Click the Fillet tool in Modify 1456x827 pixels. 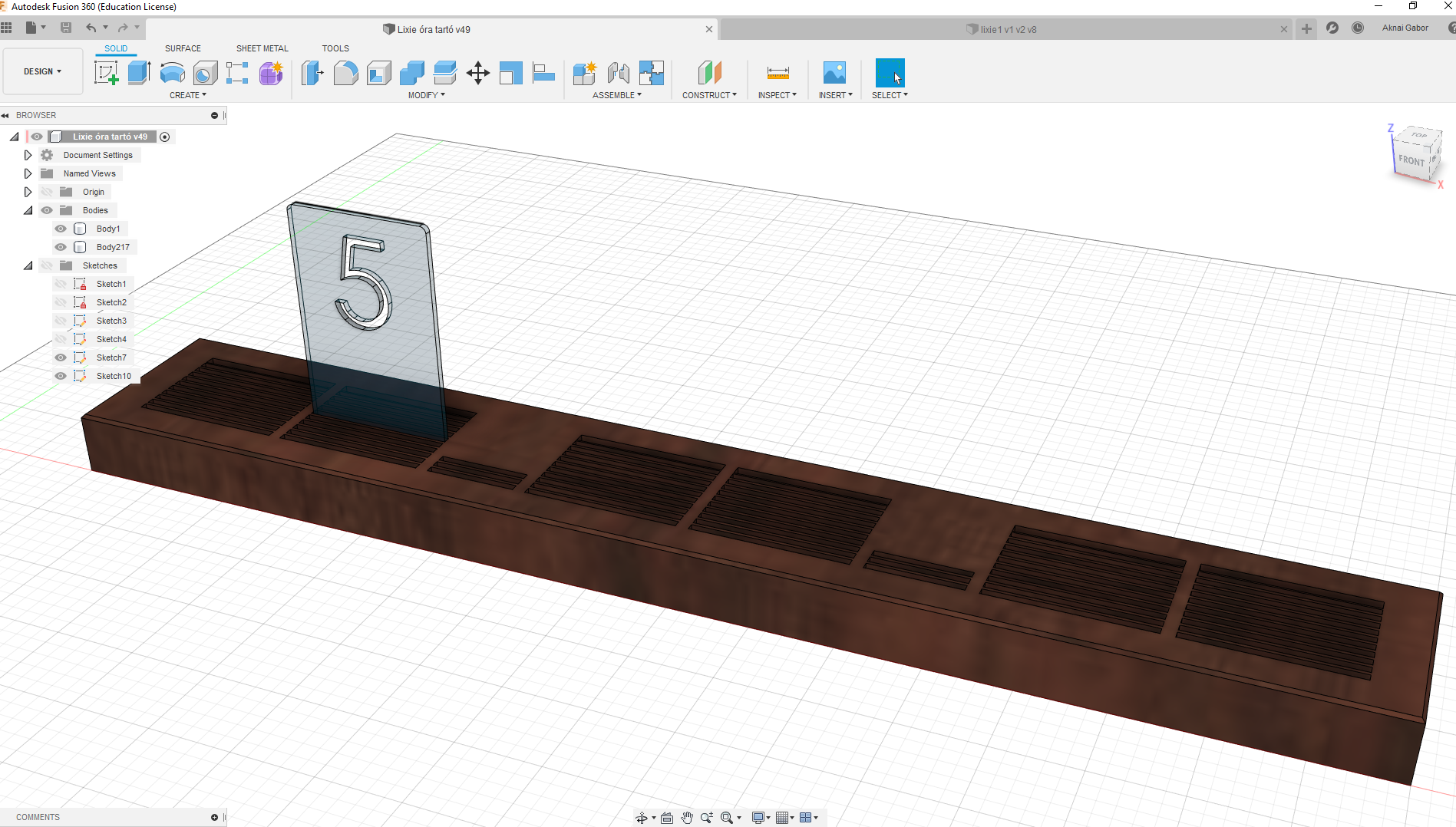345,73
